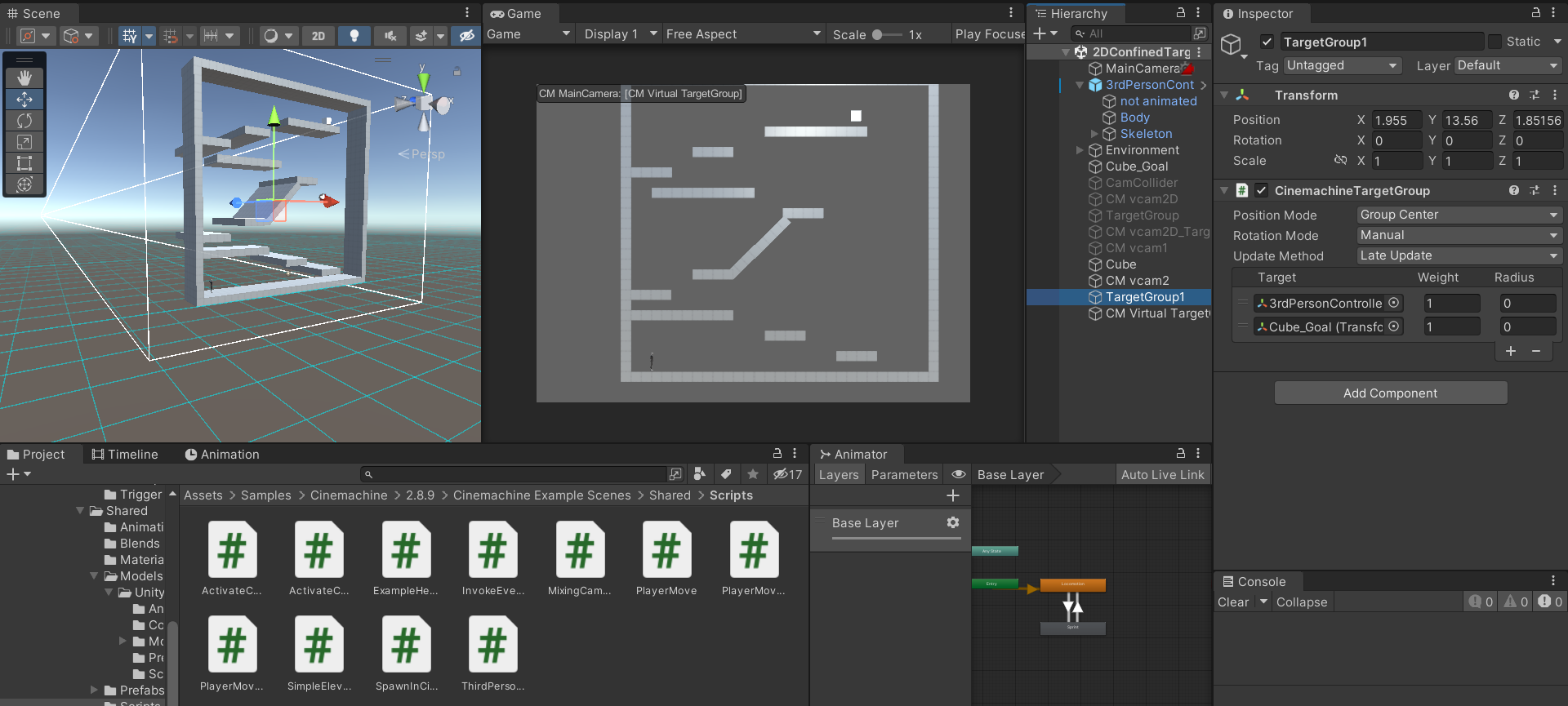Select the Move tool in Scene toolbar
This screenshot has height=706, width=1568.
(x=24, y=99)
